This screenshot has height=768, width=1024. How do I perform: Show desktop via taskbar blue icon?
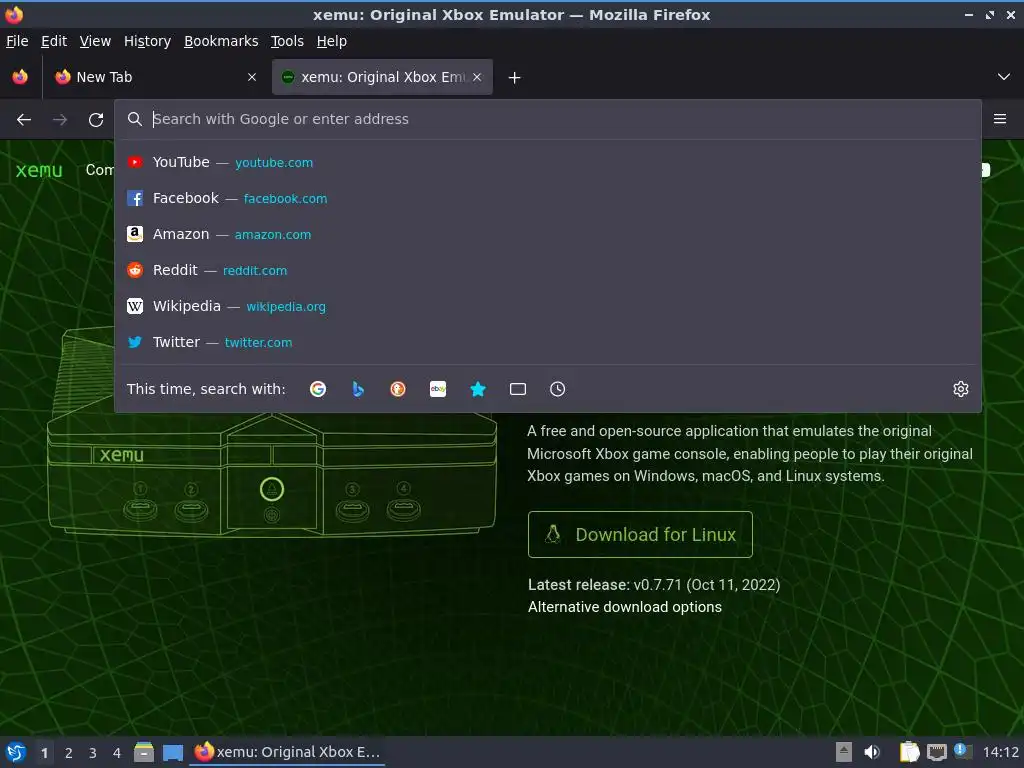coord(172,752)
